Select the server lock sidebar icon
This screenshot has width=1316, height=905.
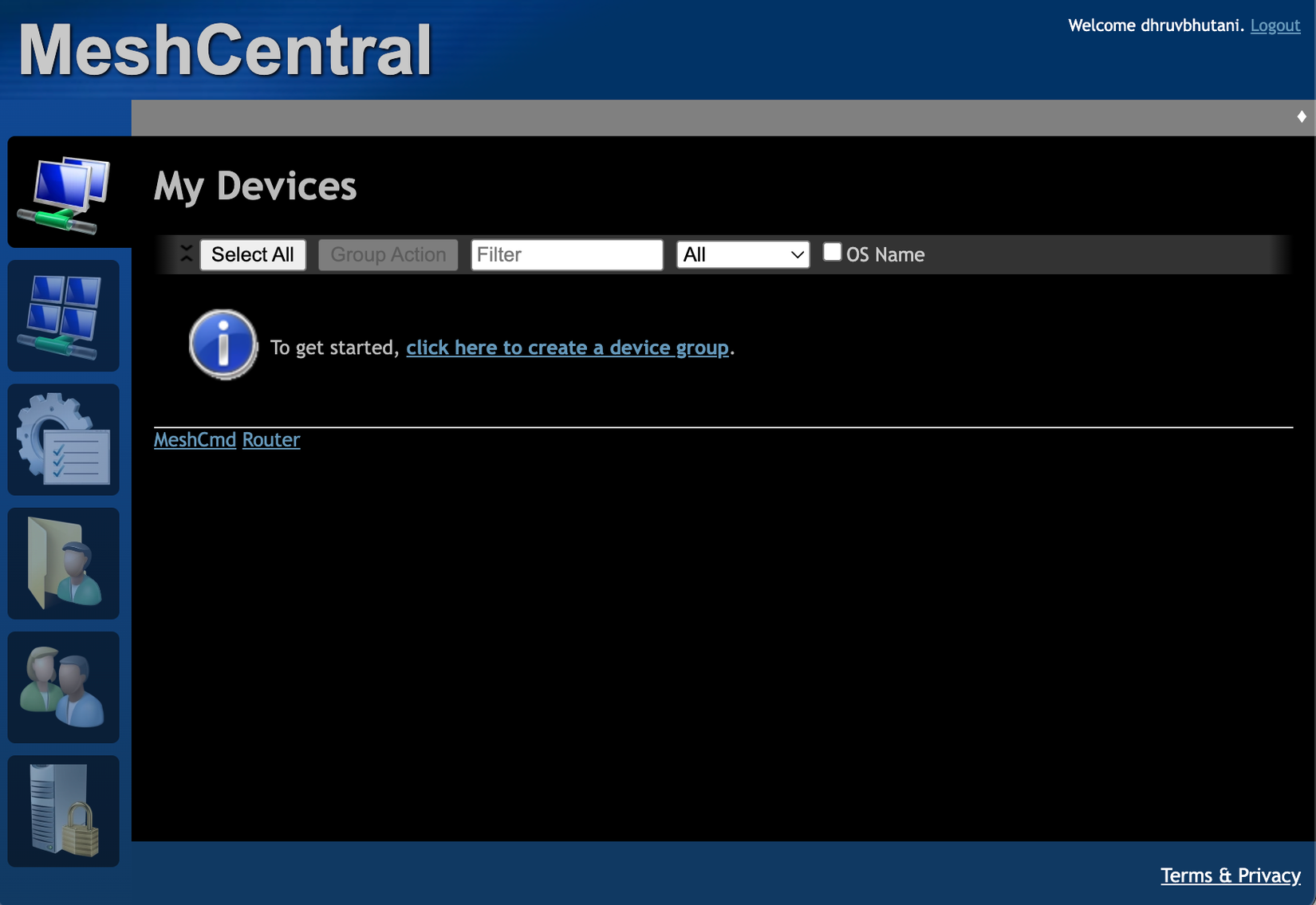pyautogui.click(x=63, y=811)
